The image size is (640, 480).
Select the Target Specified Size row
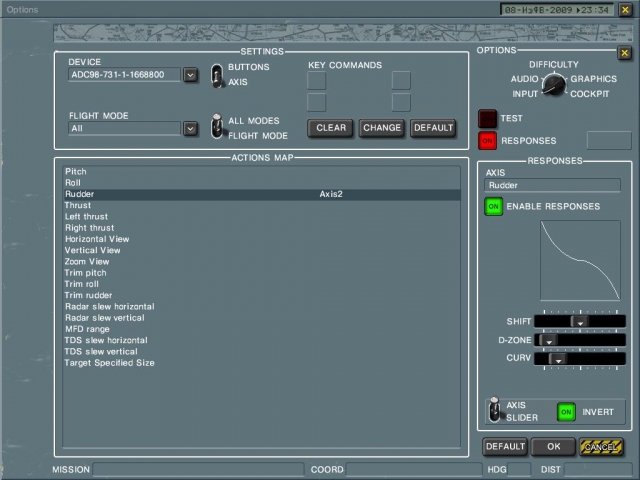tap(262, 363)
